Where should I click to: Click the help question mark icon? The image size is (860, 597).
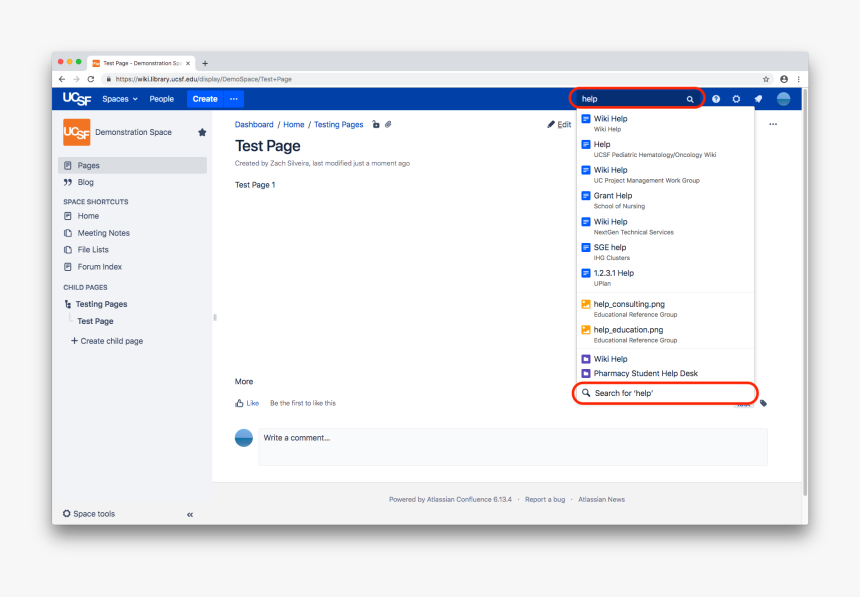pos(716,99)
